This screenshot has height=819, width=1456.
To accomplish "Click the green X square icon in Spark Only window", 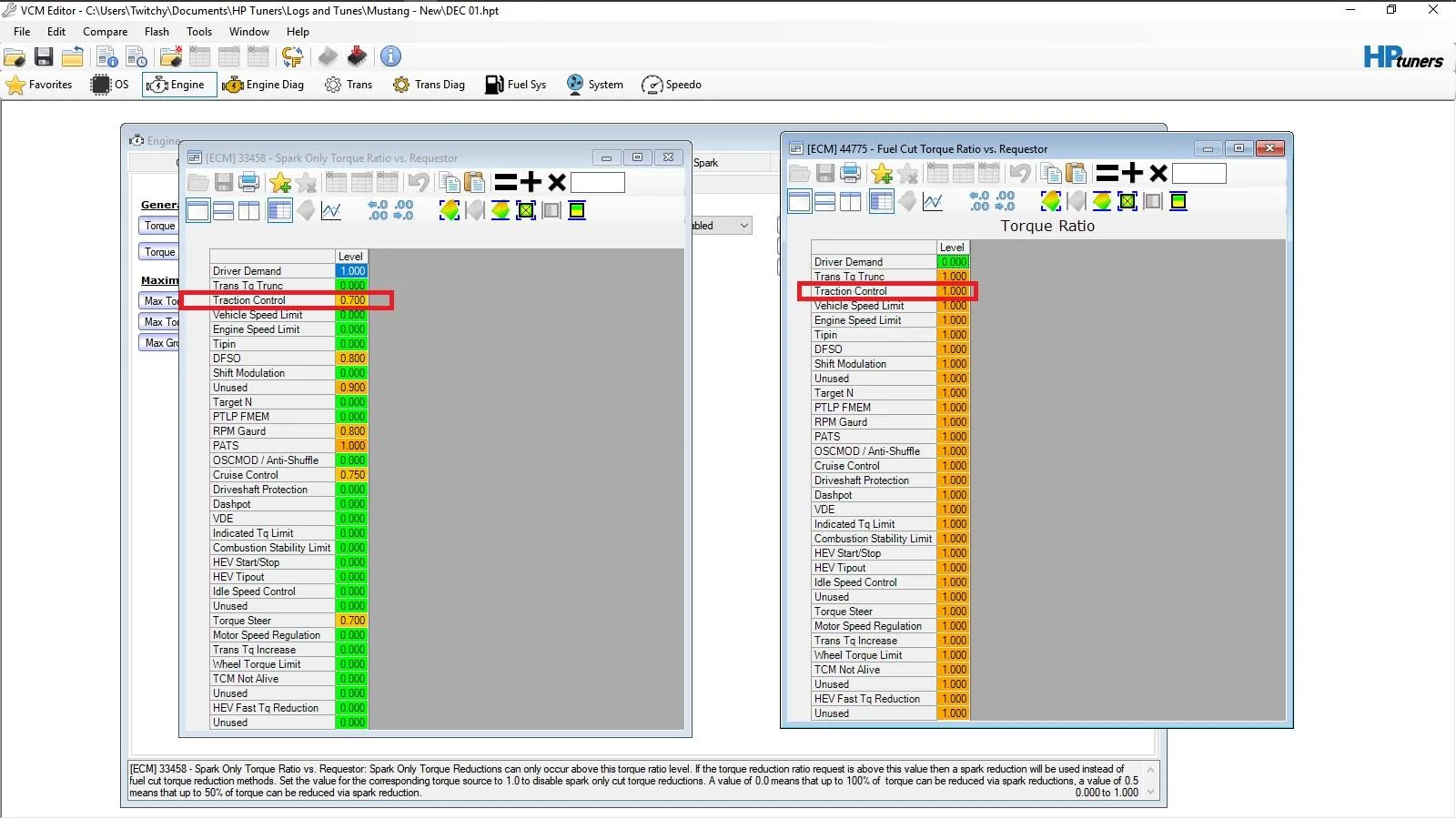I will click(x=526, y=211).
